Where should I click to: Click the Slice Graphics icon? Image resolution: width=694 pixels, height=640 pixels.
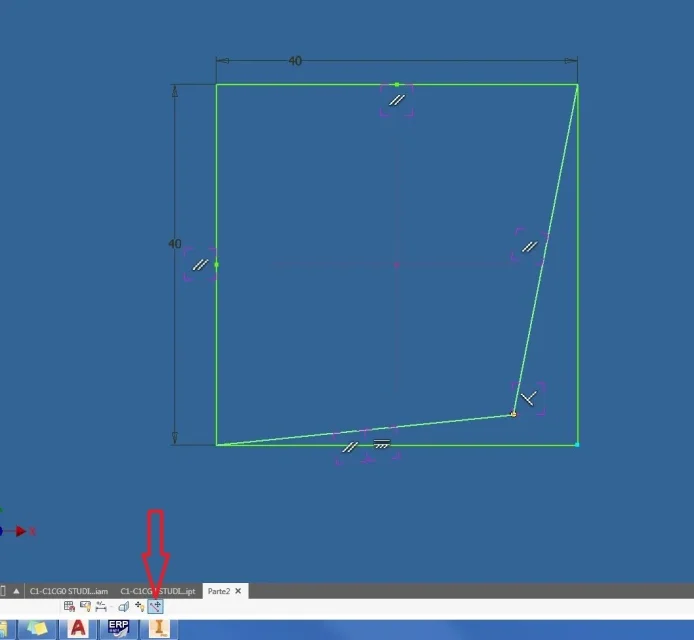tap(123, 606)
